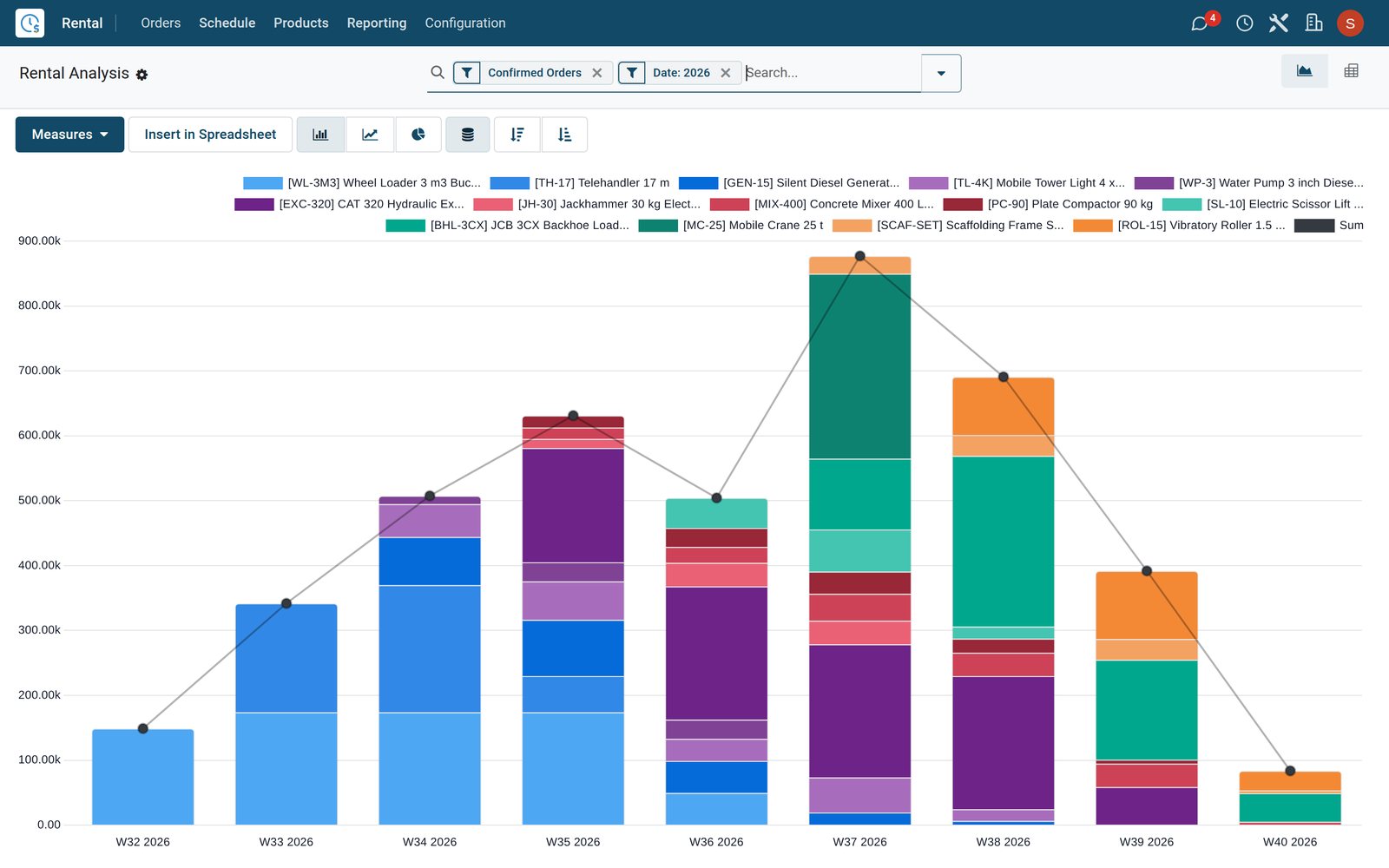Open the messages chat icon

tap(1200, 23)
